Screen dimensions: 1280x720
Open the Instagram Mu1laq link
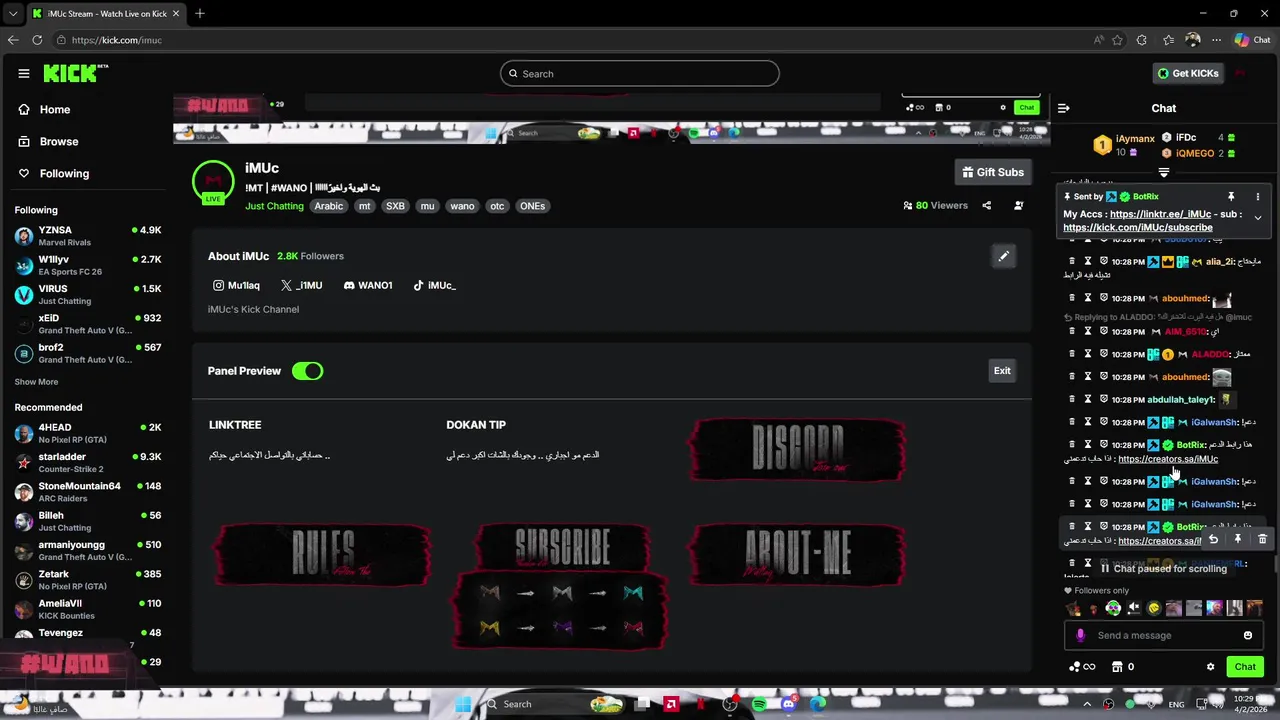pyautogui.click(x=236, y=285)
